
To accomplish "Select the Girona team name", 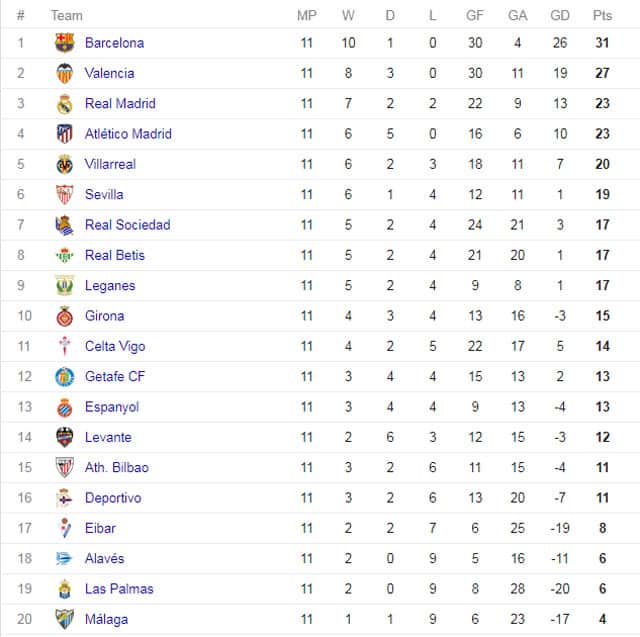I will pyautogui.click(x=104, y=316).
